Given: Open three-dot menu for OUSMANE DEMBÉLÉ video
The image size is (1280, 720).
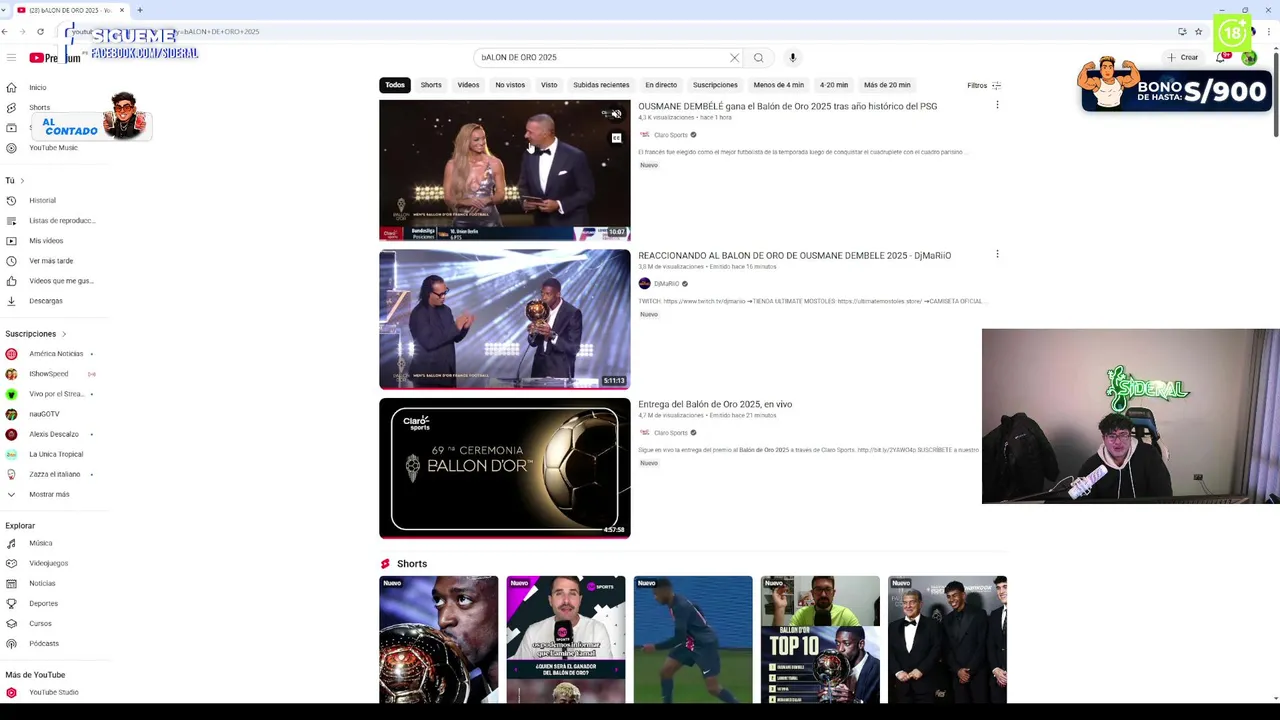Looking at the screenshot, I should [x=997, y=105].
